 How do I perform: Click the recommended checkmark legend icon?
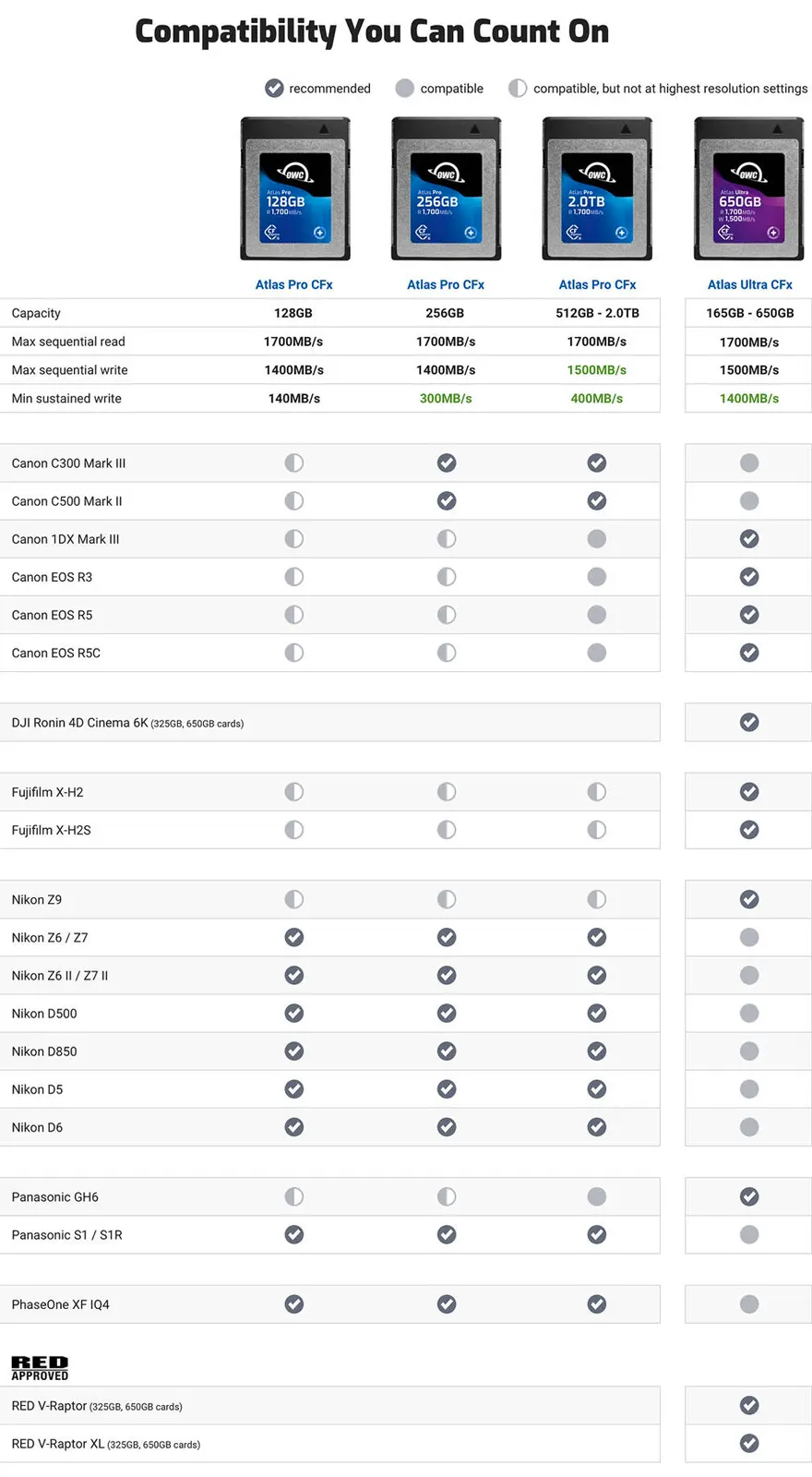coord(274,88)
